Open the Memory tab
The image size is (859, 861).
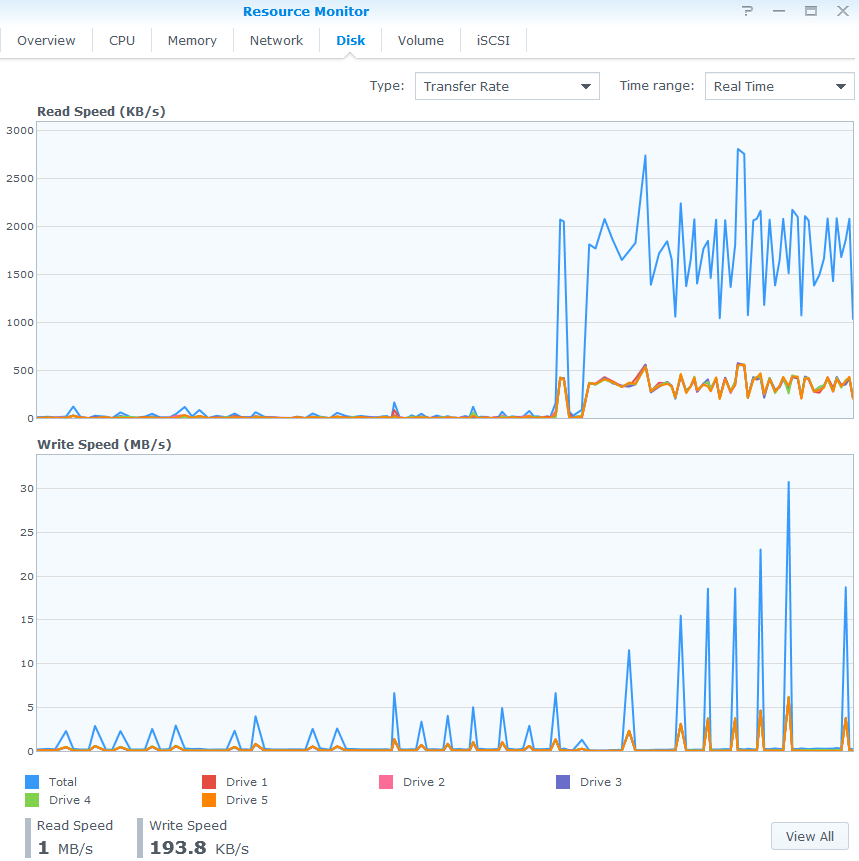point(192,41)
